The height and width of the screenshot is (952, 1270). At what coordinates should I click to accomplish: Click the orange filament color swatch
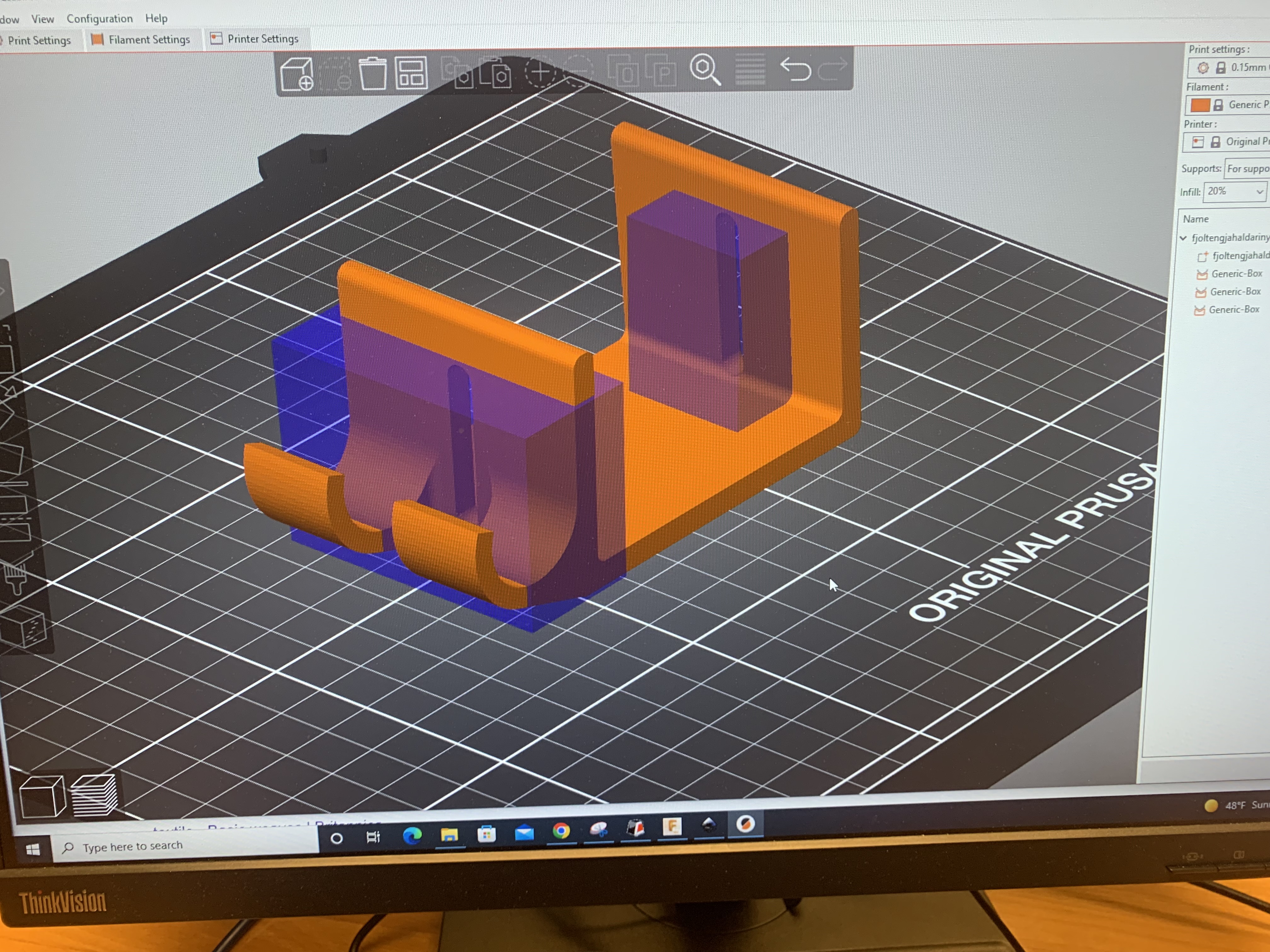1199,105
